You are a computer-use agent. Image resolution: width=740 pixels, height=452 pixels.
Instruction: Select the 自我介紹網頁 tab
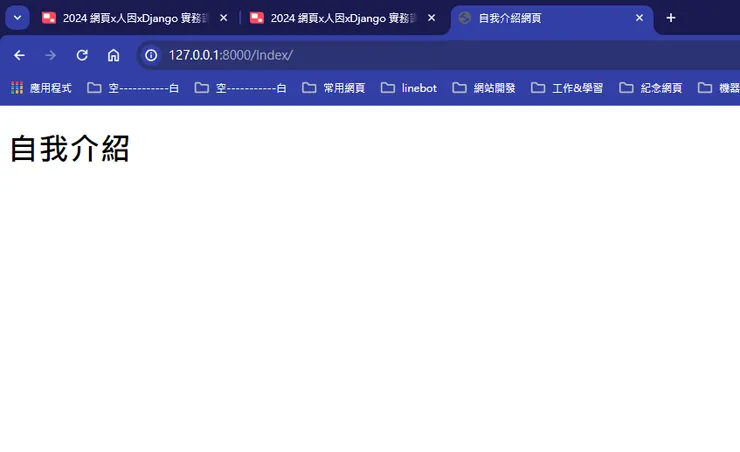point(552,18)
